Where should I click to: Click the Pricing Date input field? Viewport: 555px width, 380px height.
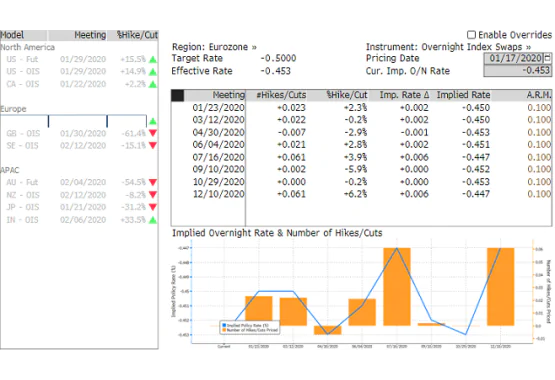(x=514, y=58)
